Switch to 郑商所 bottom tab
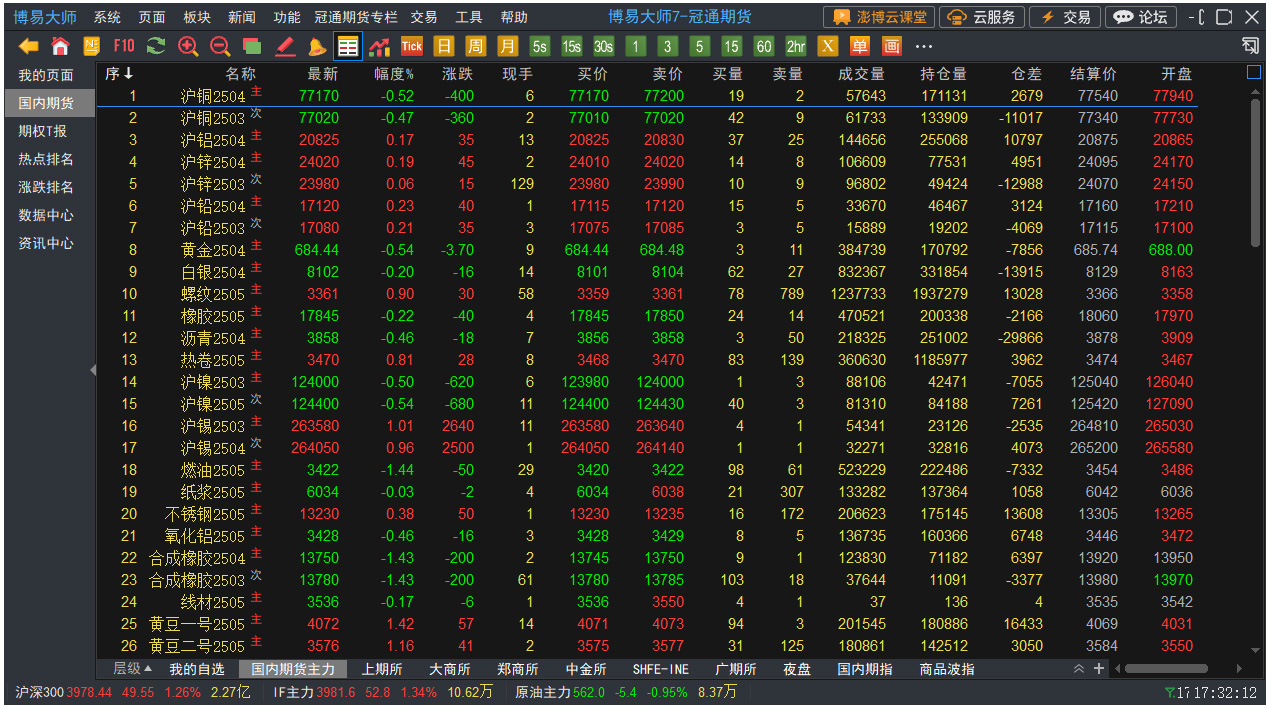1270x708 pixels. point(518,669)
